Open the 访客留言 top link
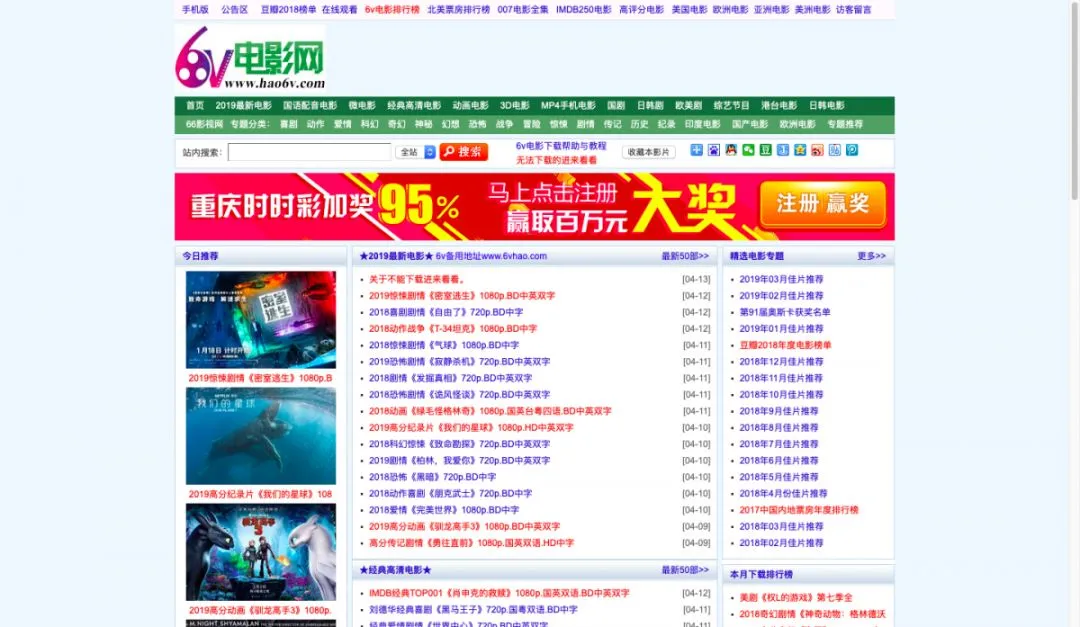Screen dimensions: 1080x627 pos(853,10)
